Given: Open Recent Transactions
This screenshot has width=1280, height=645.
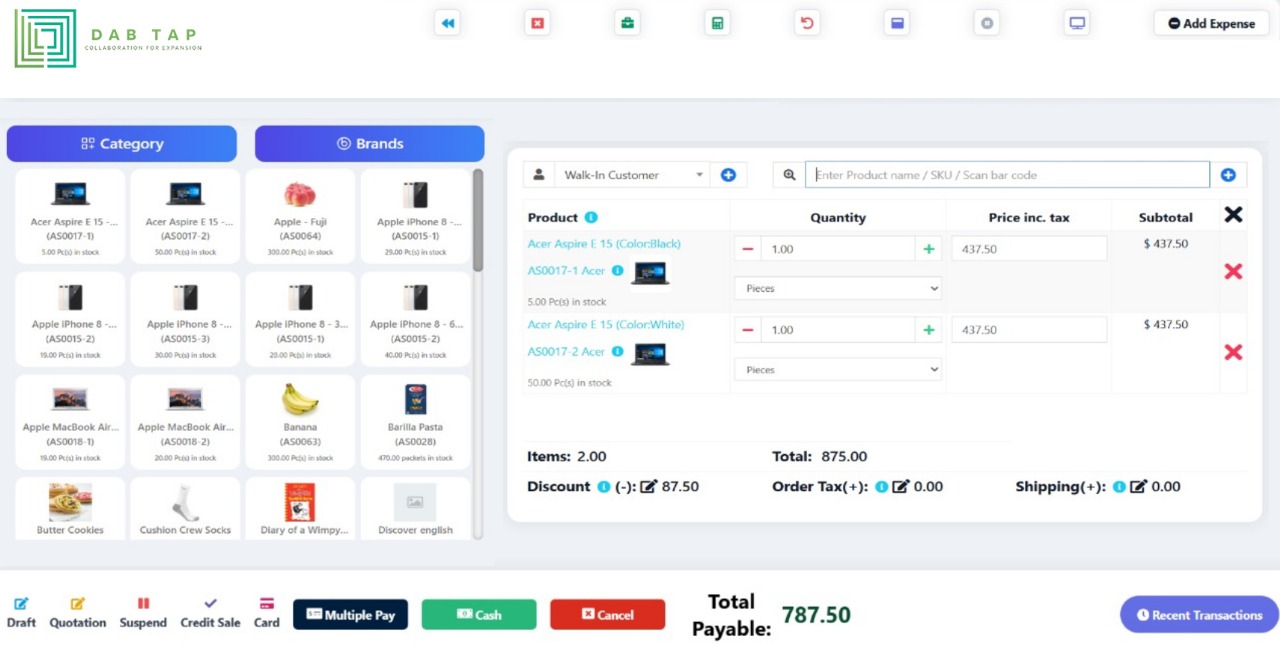Looking at the screenshot, I should tap(1198, 615).
